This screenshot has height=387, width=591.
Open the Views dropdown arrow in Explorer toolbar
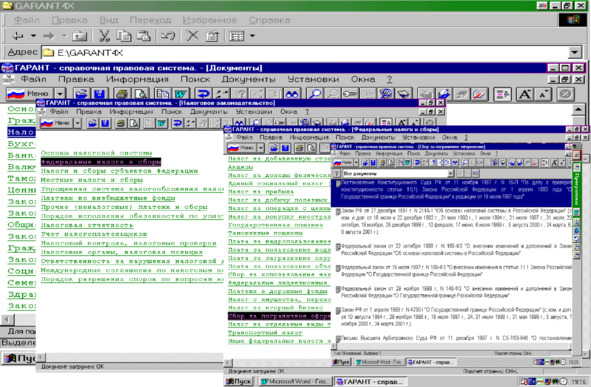252,36
